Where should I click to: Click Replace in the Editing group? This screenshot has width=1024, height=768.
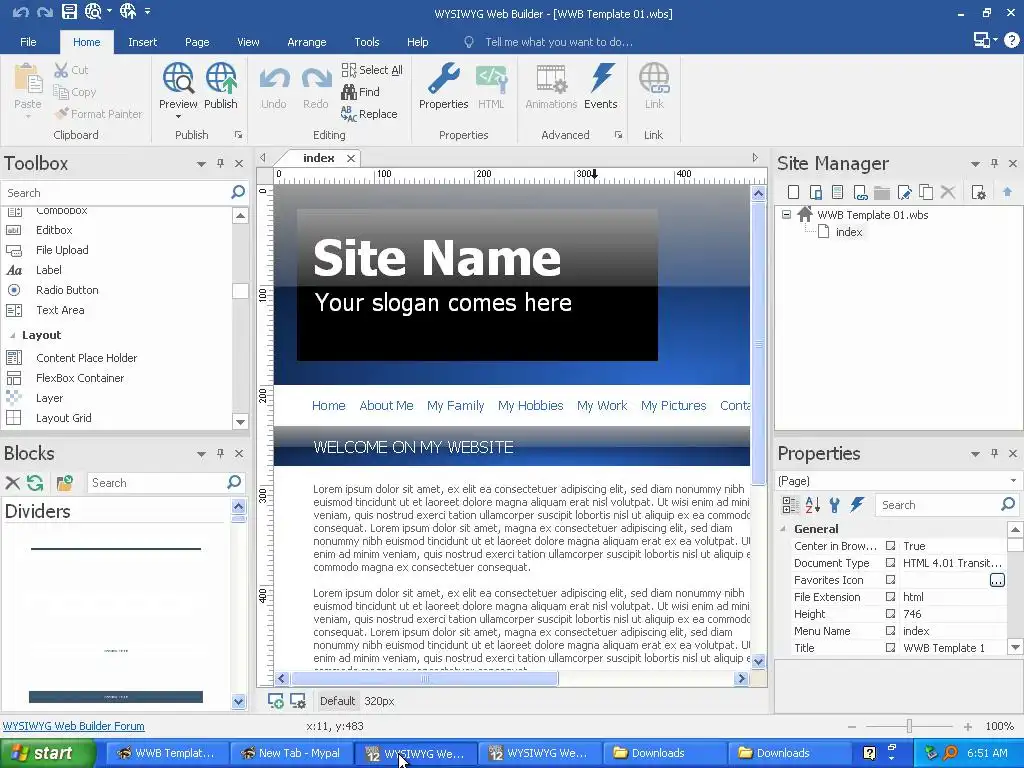(369, 114)
